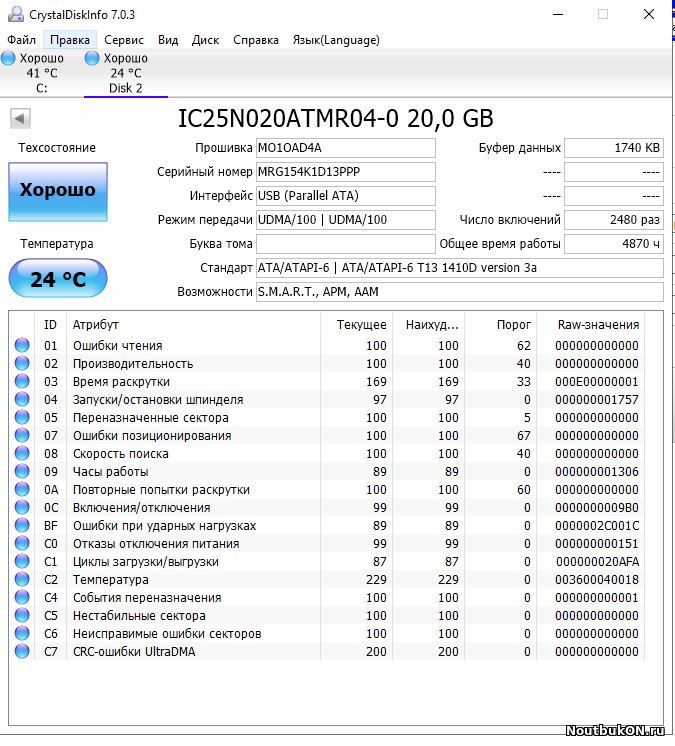Click status orb for Повторные попытки раскрутки row
Viewport: 675px width, 746px height.
pyautogui.click(x=22, y=490)
